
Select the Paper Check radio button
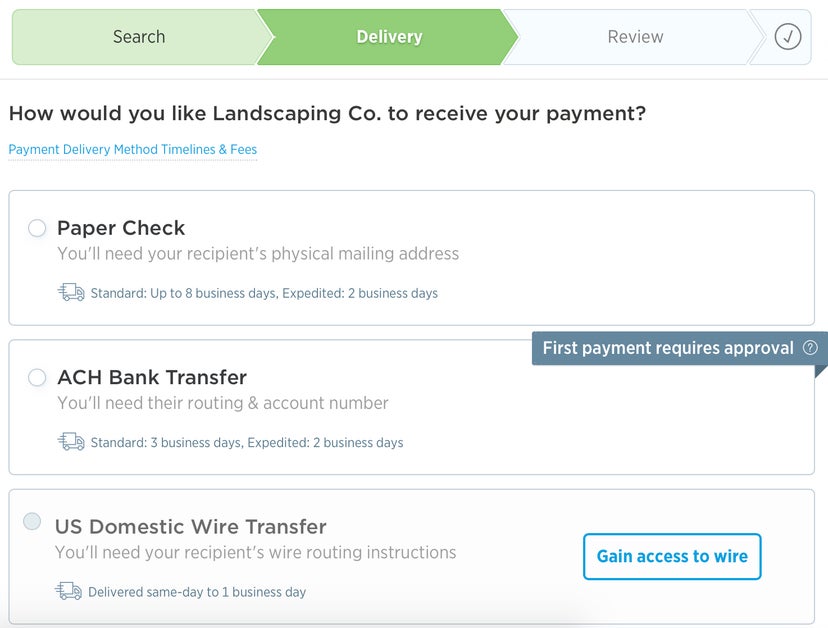click(37, 228)
